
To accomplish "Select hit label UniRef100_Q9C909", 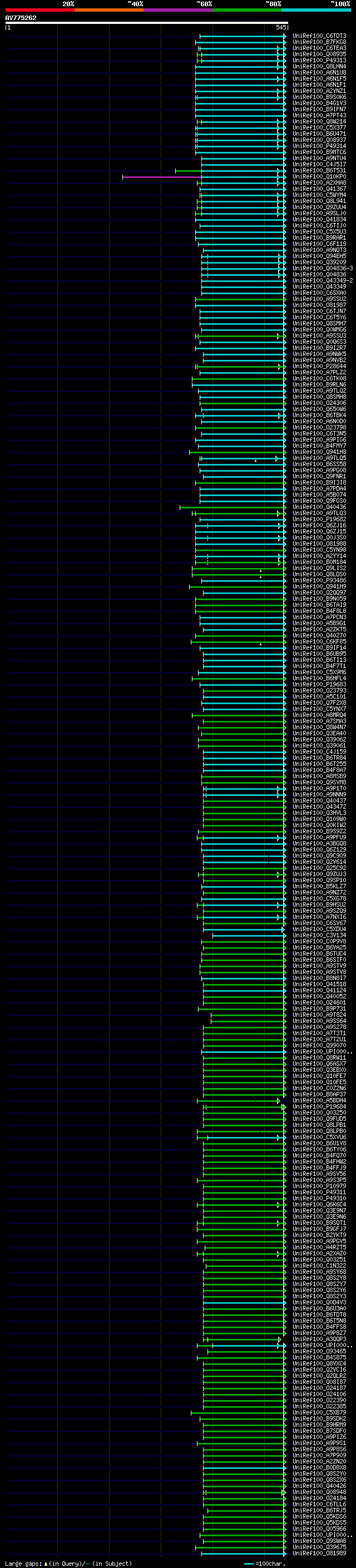I will coord(319,856).
